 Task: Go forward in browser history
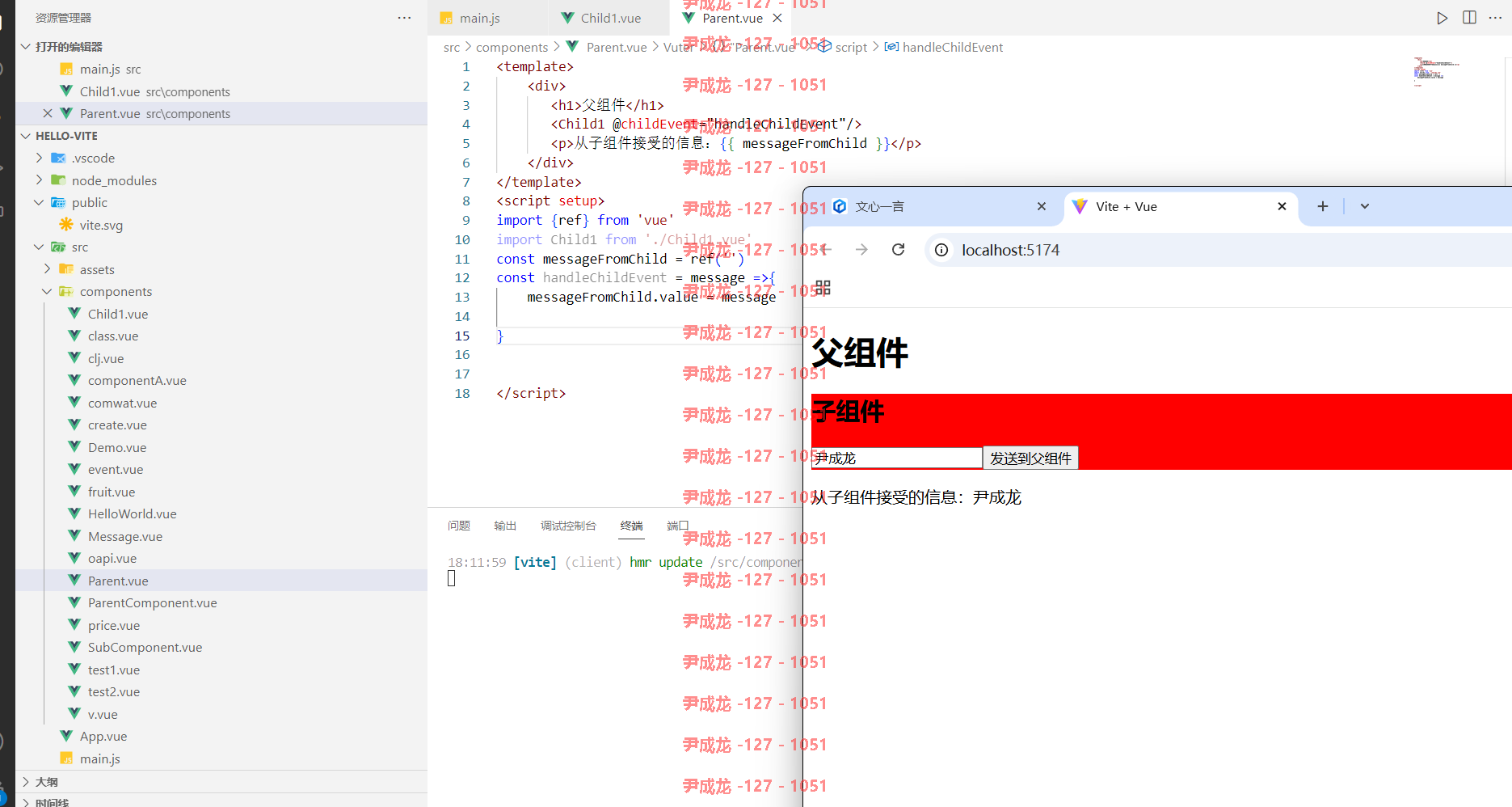click(x=861, y=250)
